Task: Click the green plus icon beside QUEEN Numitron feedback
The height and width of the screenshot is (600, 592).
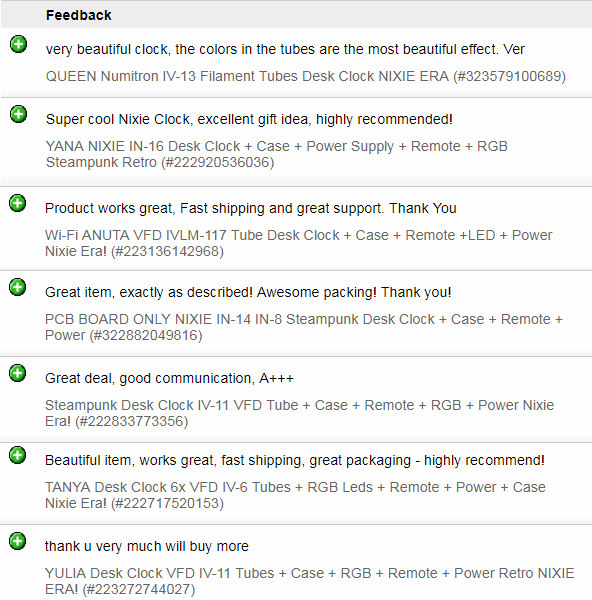Action: [x=18, y=44]
